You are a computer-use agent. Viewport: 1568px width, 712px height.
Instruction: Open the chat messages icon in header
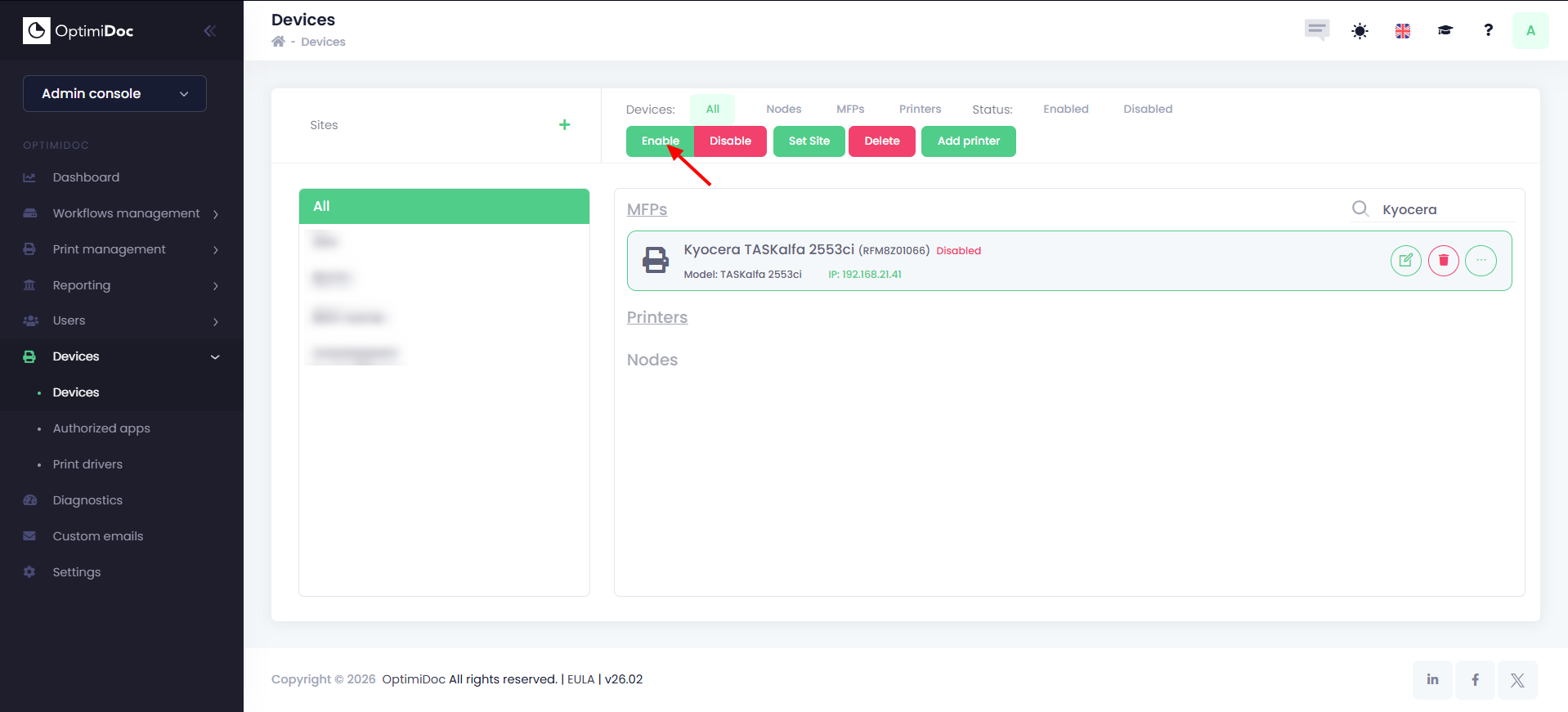pyautogui.click(x=1316, y=31)
